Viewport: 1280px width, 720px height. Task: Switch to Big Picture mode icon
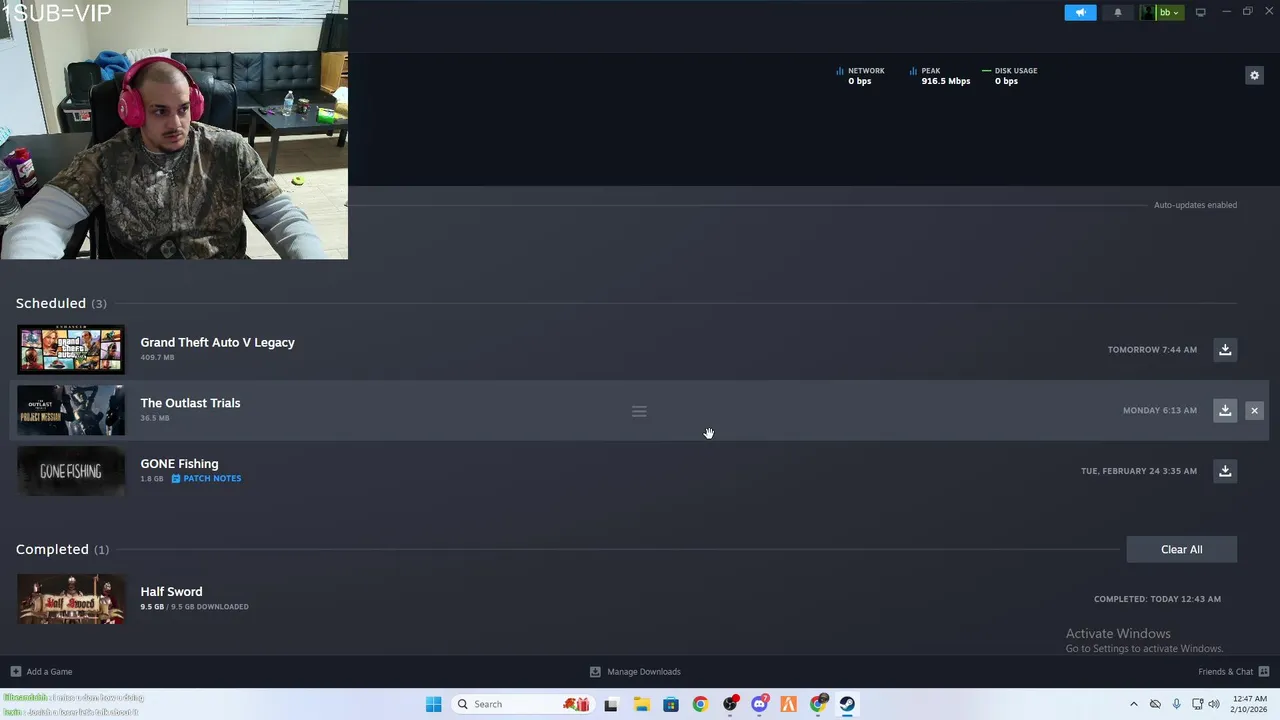1200,13
